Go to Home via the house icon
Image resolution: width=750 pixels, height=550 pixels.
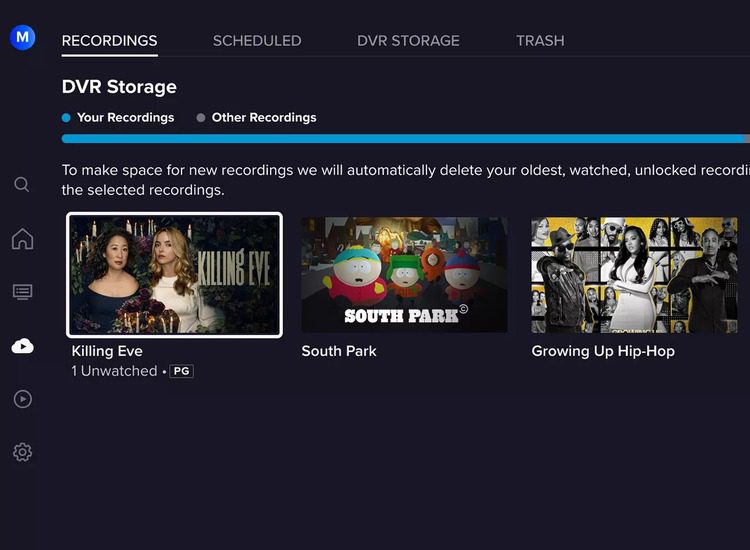(x=22, y=239)
